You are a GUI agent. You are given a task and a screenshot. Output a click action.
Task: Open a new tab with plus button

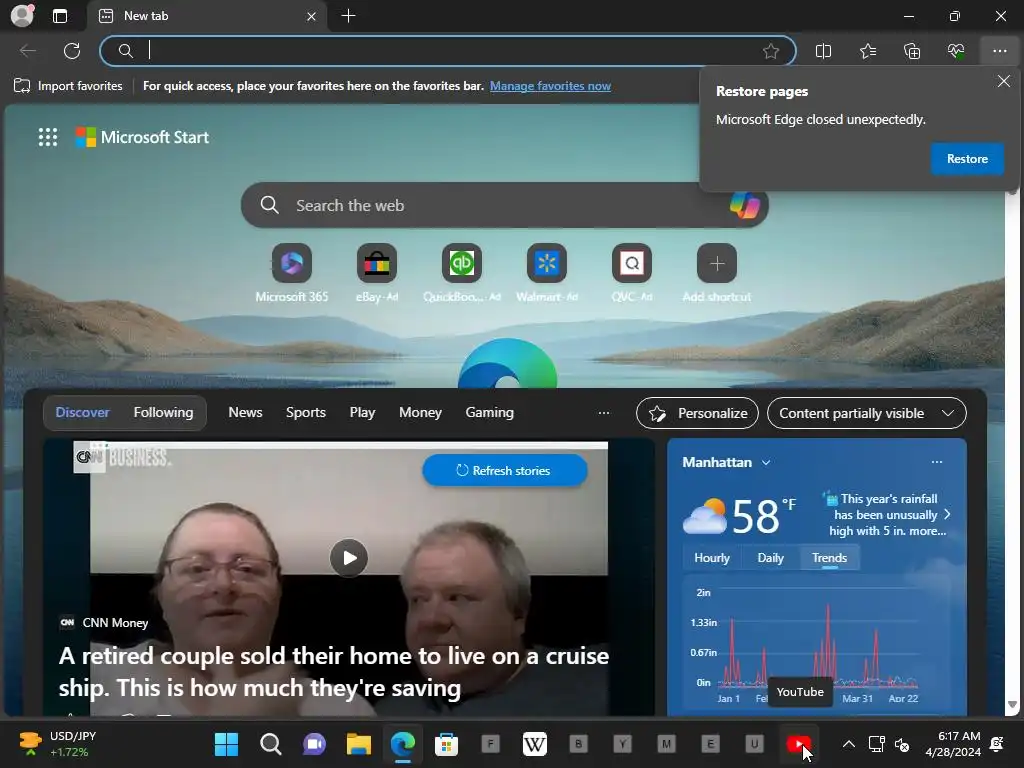coord(349,16)
